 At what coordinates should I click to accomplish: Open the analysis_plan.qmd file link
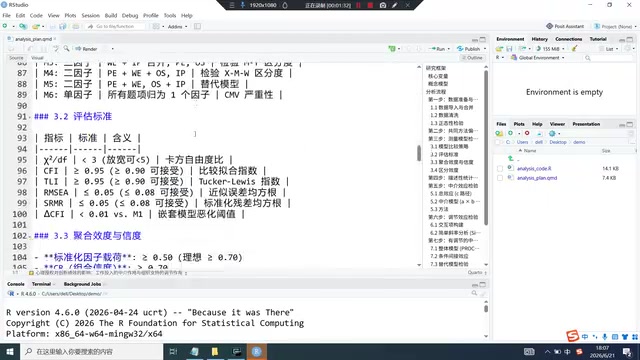pyautogui.click(x=537, y=178)
